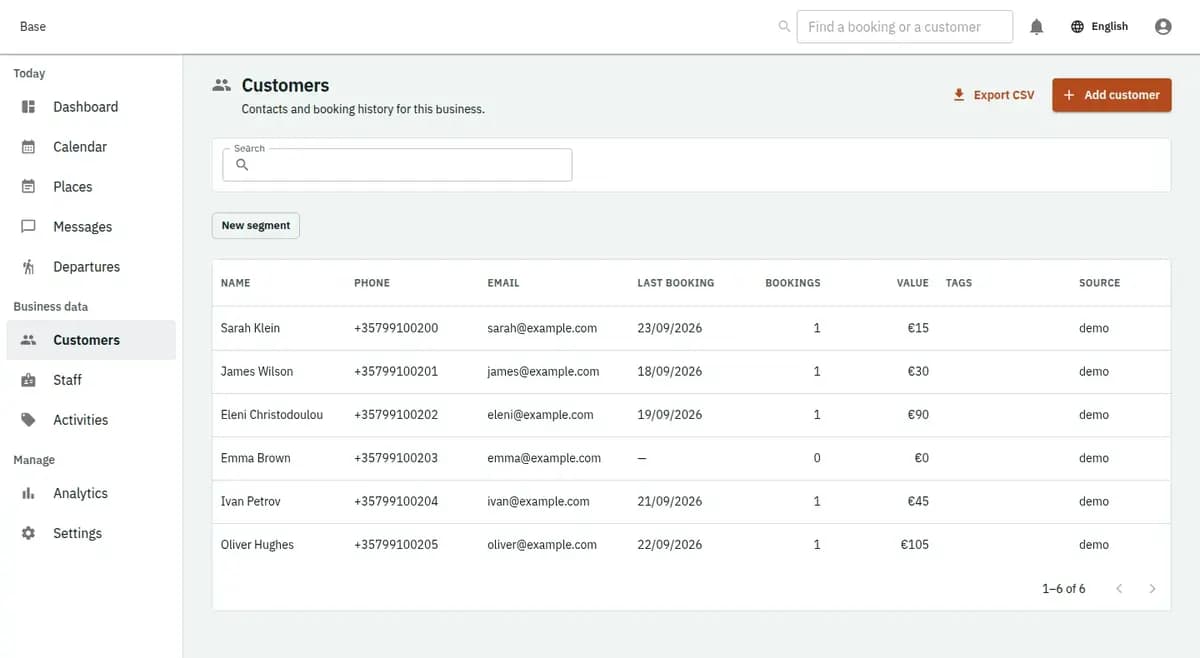Click email sarah@example.com
Screen dimensions: 1200x658
point(542,328)
